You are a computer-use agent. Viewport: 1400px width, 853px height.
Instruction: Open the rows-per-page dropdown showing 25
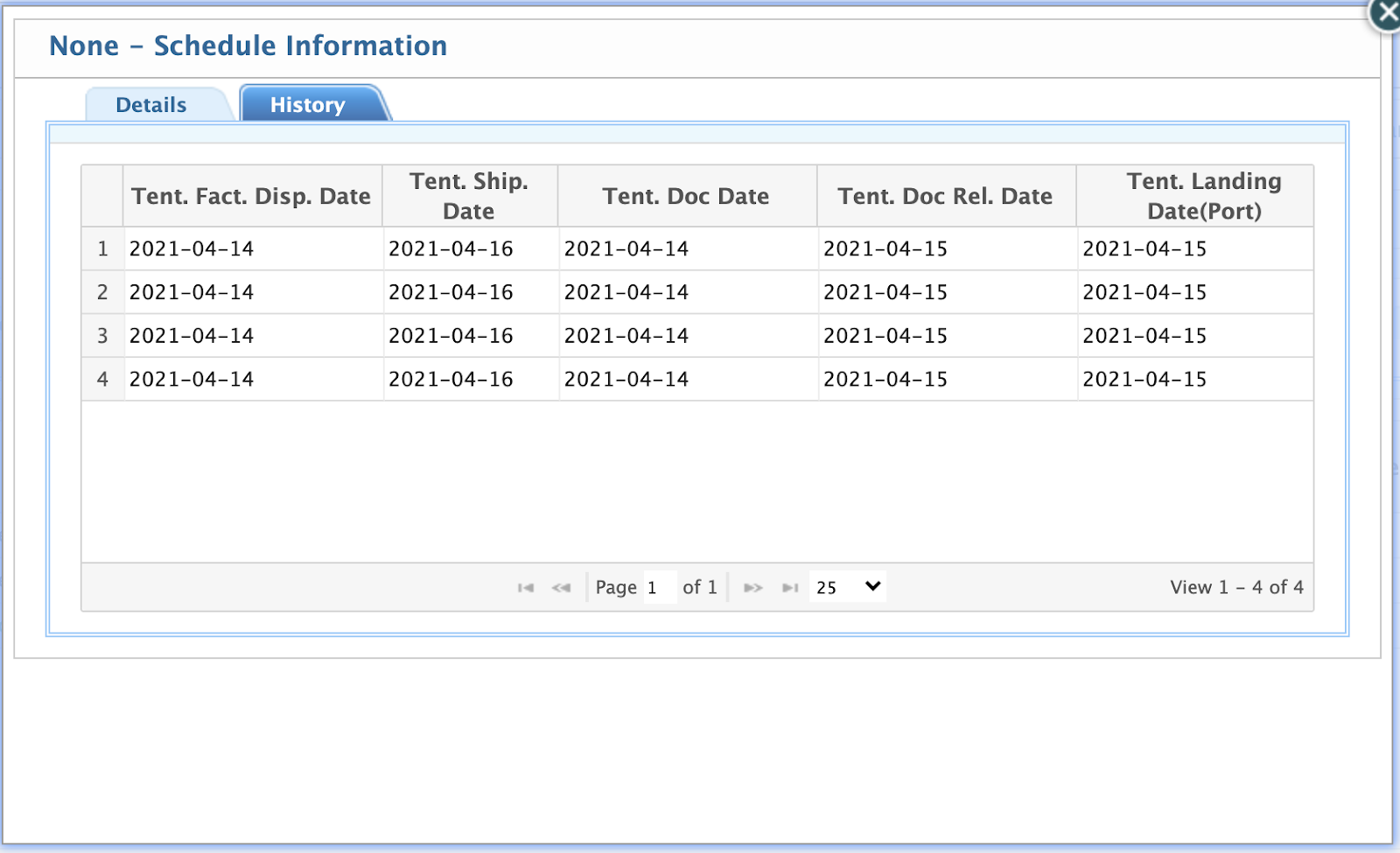847,587
